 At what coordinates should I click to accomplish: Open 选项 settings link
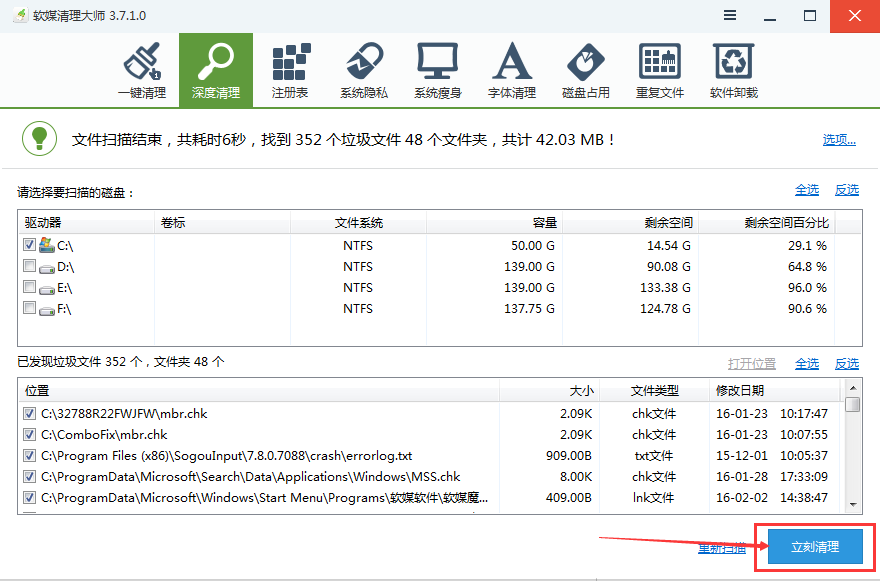tap(838, 139)
